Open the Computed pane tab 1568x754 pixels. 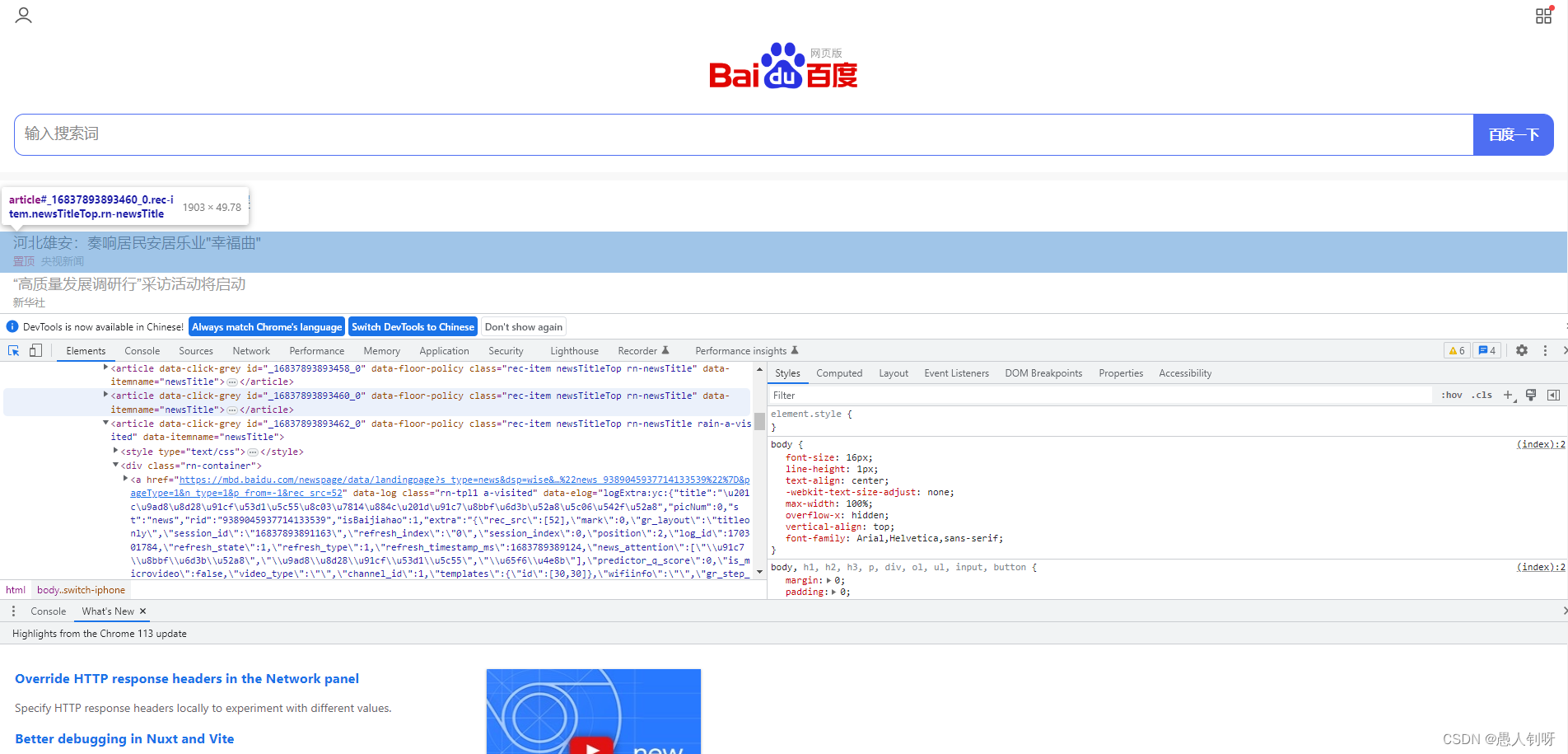coord(839,373)
